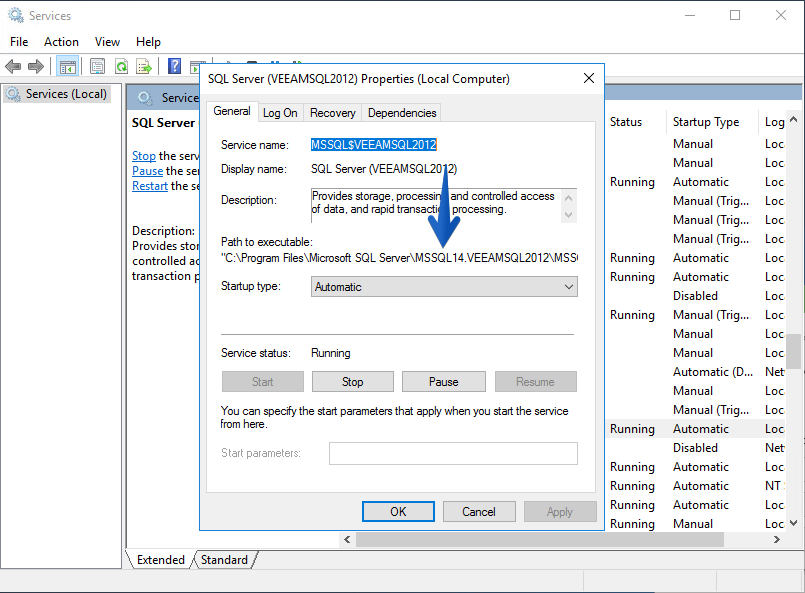Toggle Show/Hide Console Tree toolbar icon
805x593 pixels.
(x=68, y=66)
